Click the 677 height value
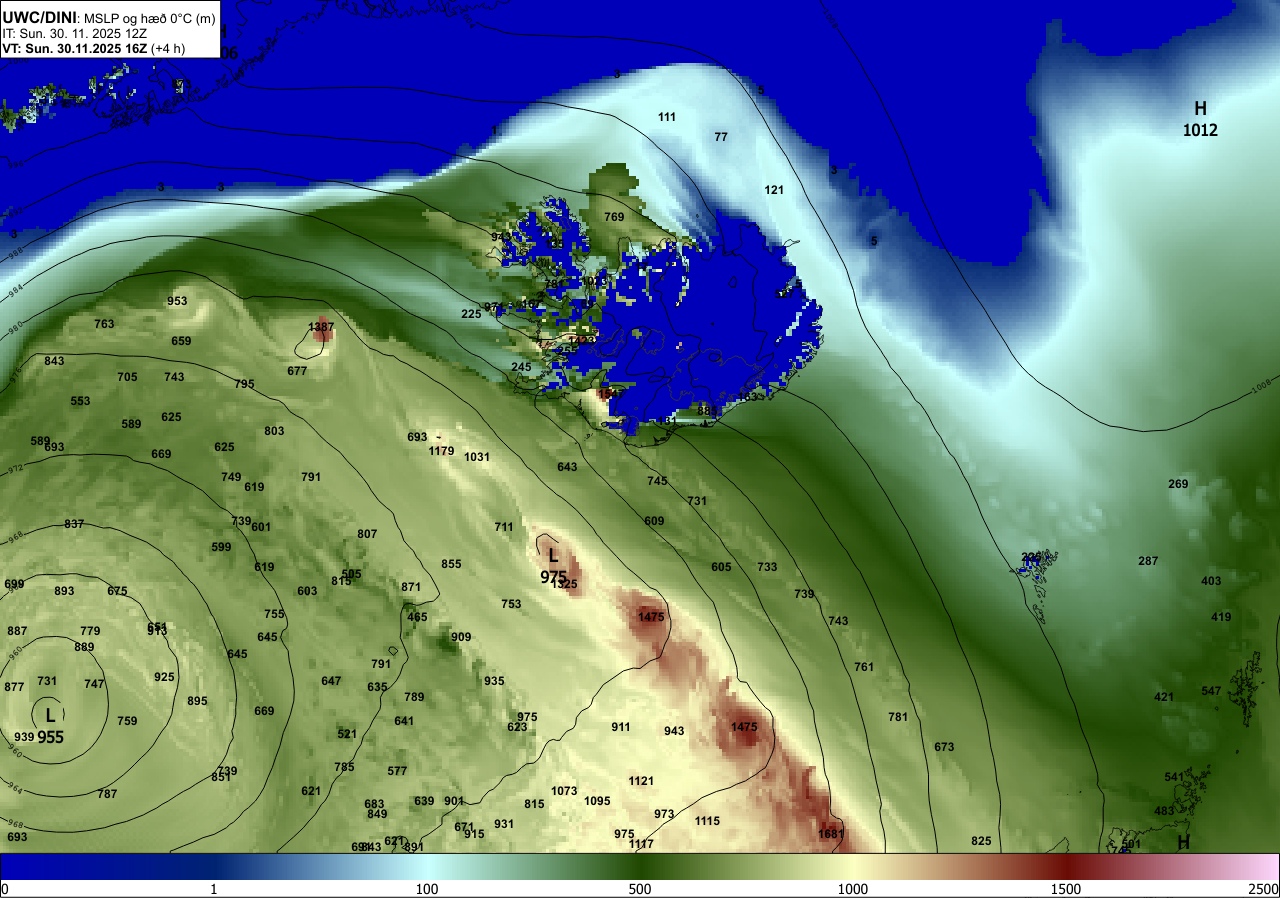The image size is (1280, 898). (297, 371)
